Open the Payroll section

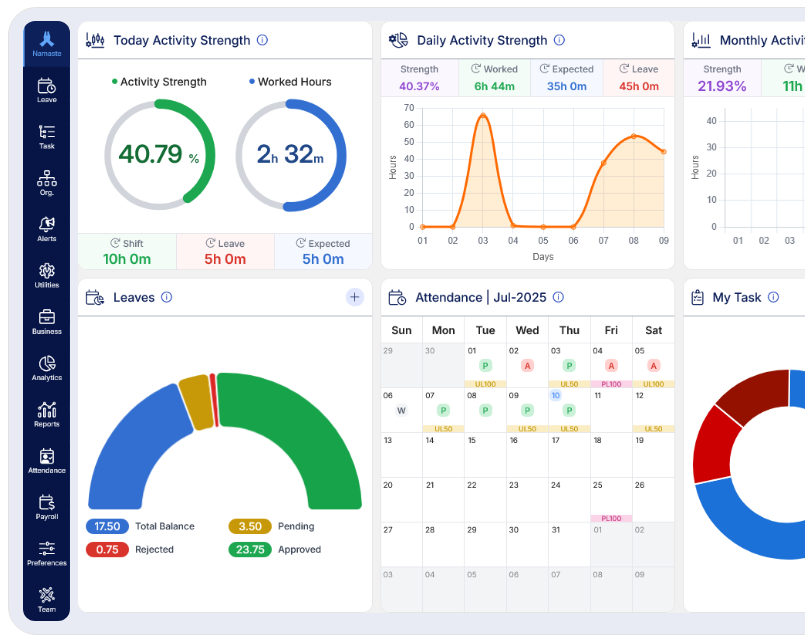46,505
